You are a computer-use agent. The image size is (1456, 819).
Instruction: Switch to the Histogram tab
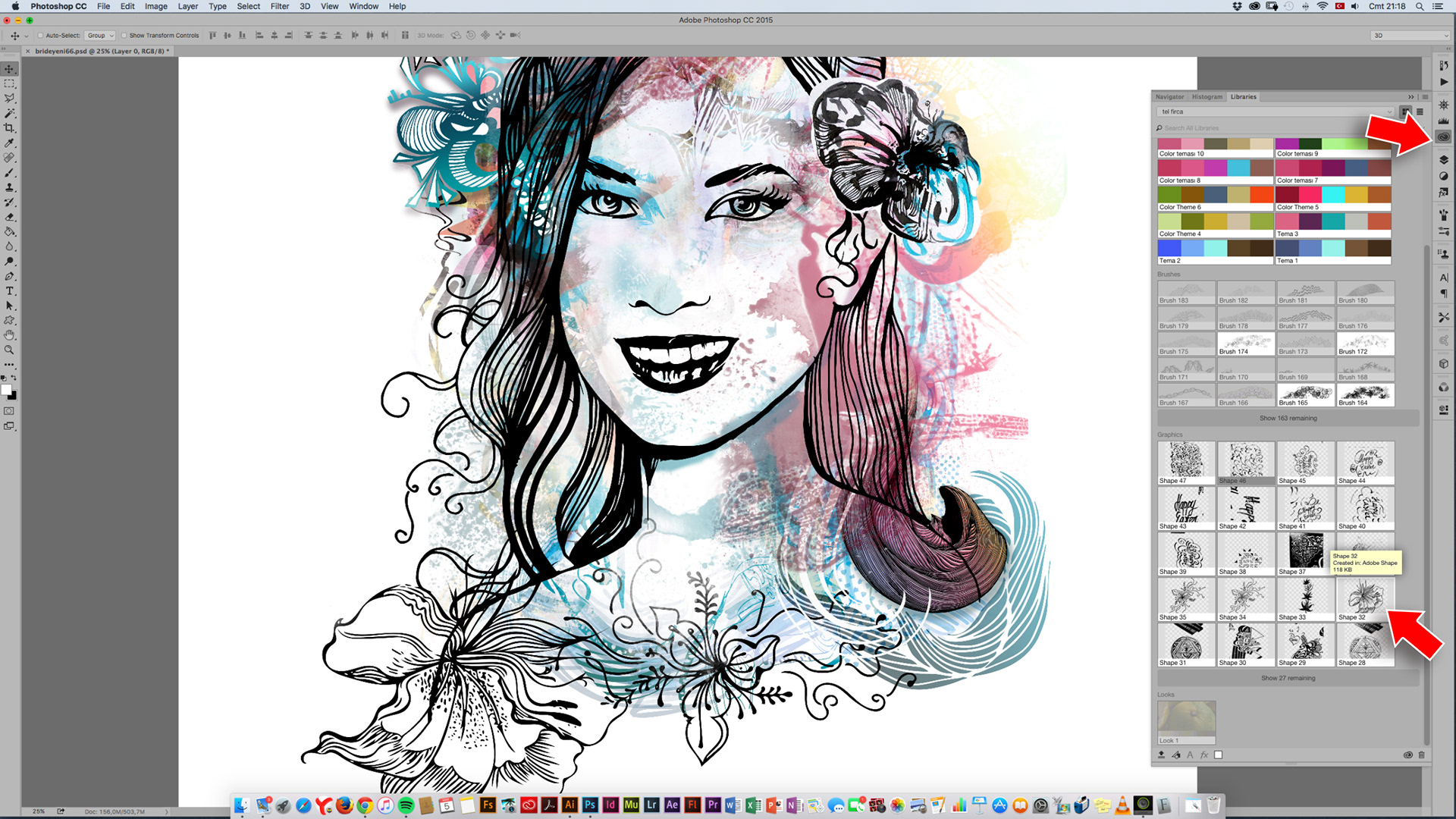point(1207,97)
